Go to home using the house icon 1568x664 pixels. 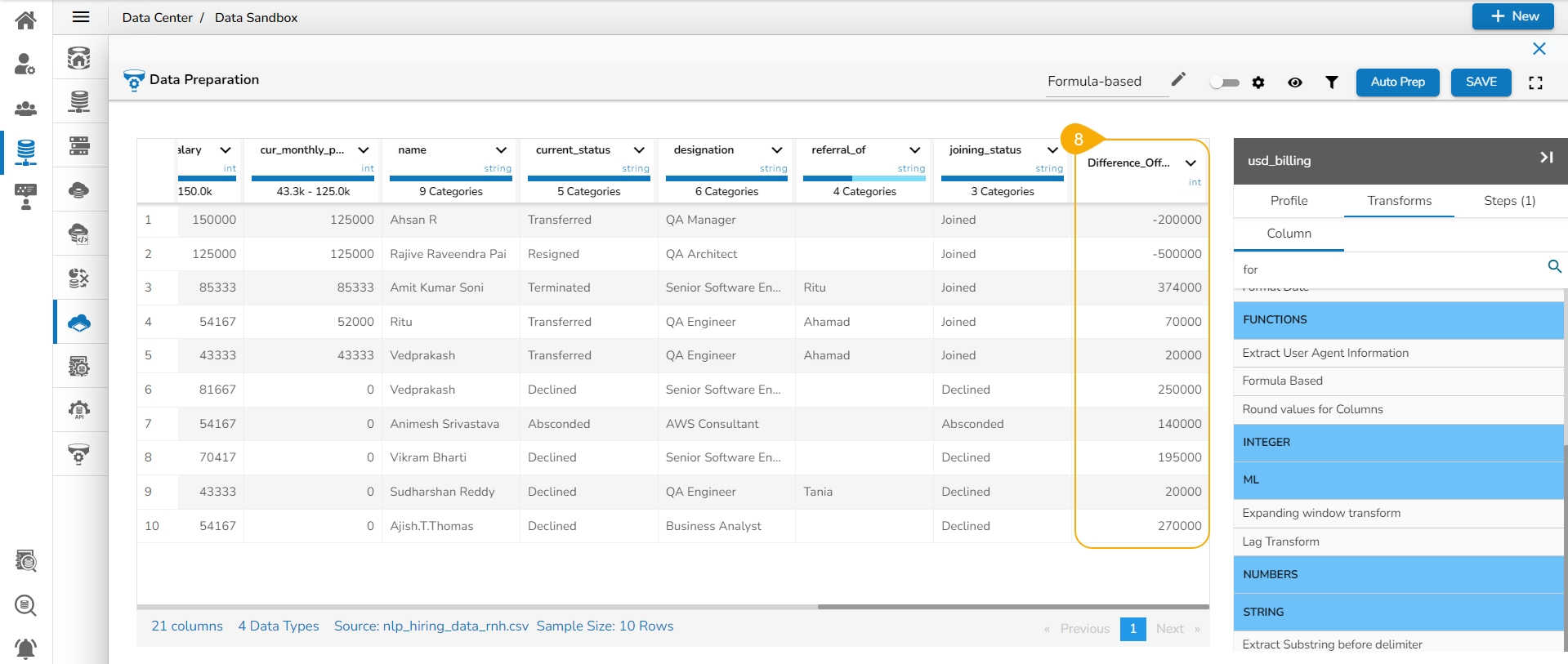pos(25,20)
